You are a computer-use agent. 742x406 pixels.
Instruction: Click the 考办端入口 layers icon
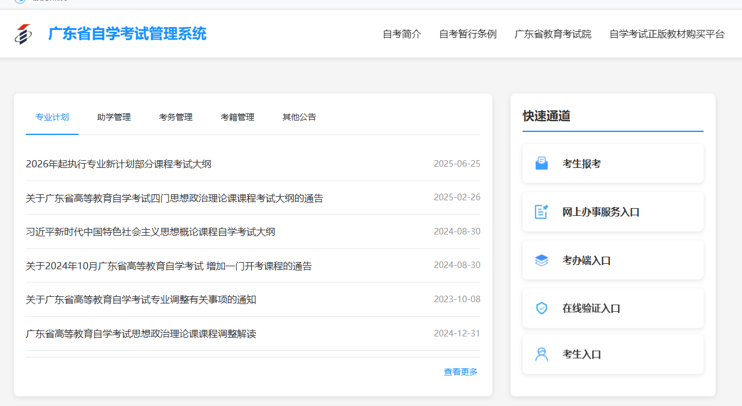pos(541,260)
